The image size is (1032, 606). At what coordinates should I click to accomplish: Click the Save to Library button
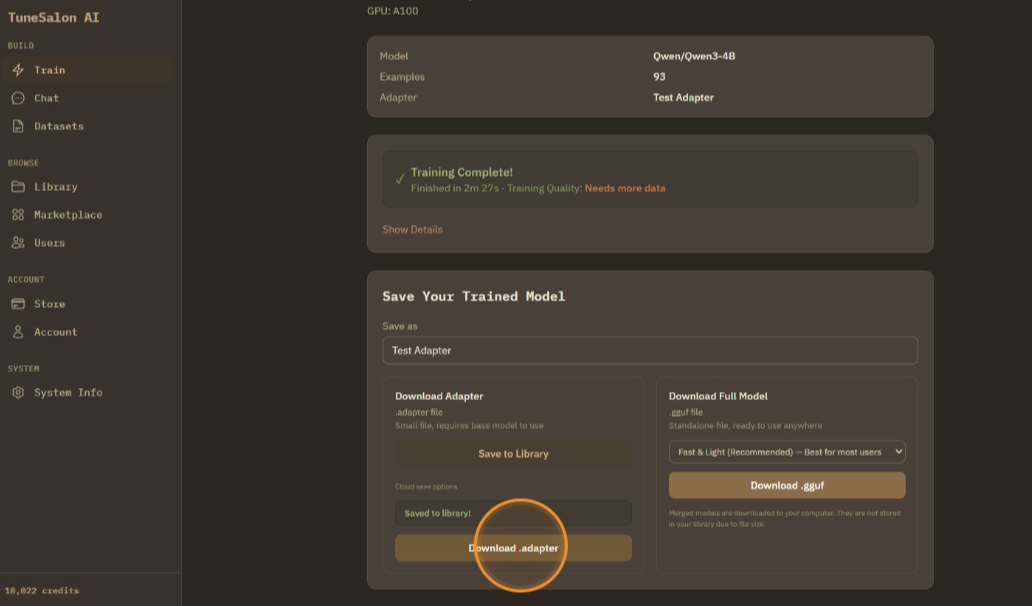tap(513, 454)
